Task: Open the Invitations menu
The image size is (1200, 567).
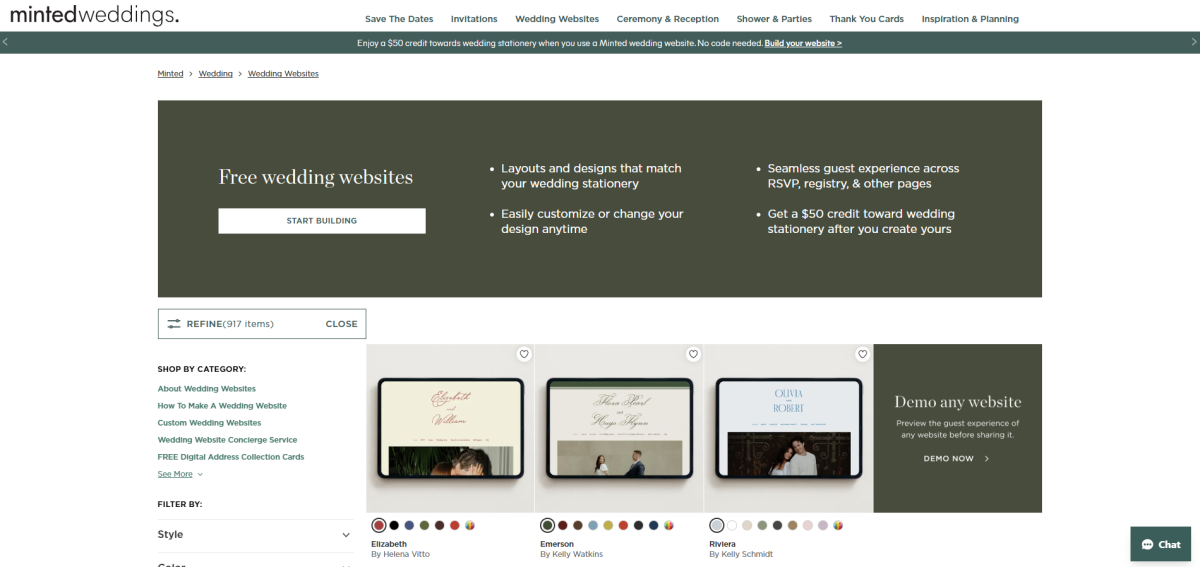Action: tap(474, 19)
